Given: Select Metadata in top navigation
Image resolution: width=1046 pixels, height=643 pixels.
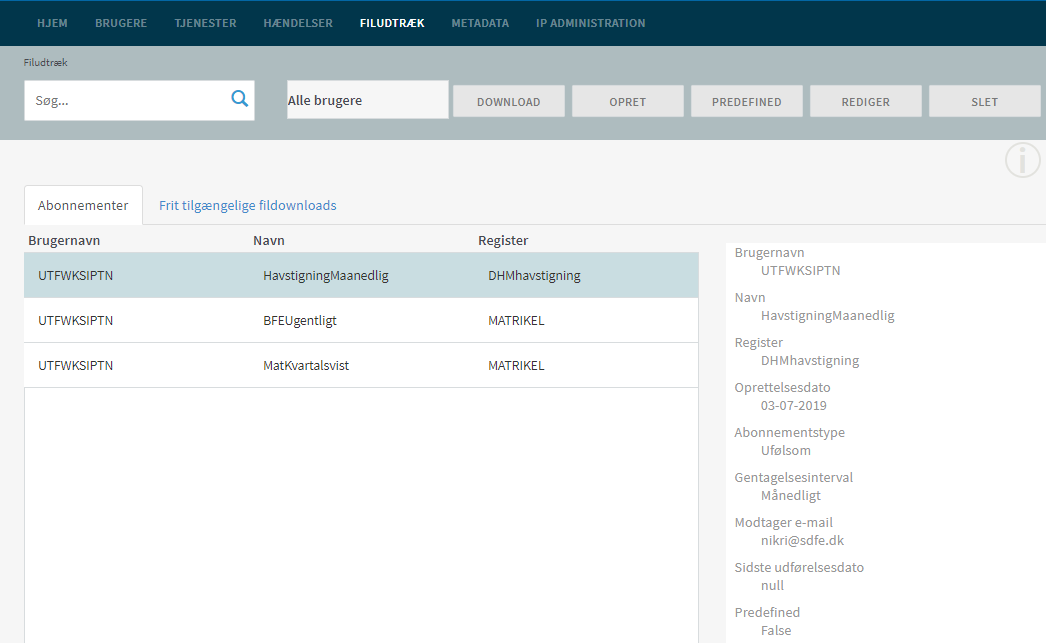Looking at the screenshot, I should 480,23.
